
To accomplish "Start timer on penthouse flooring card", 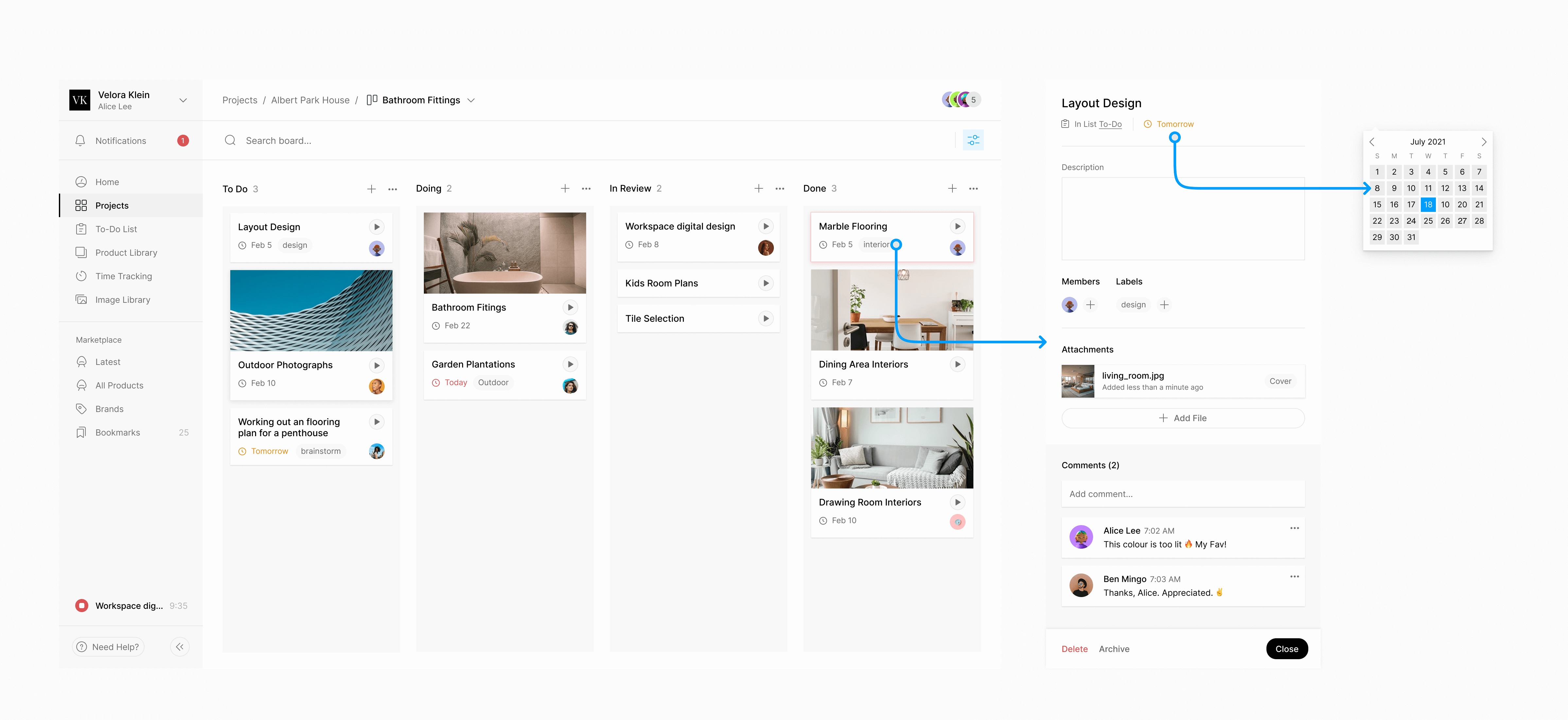I will click(x=377, y=422).
